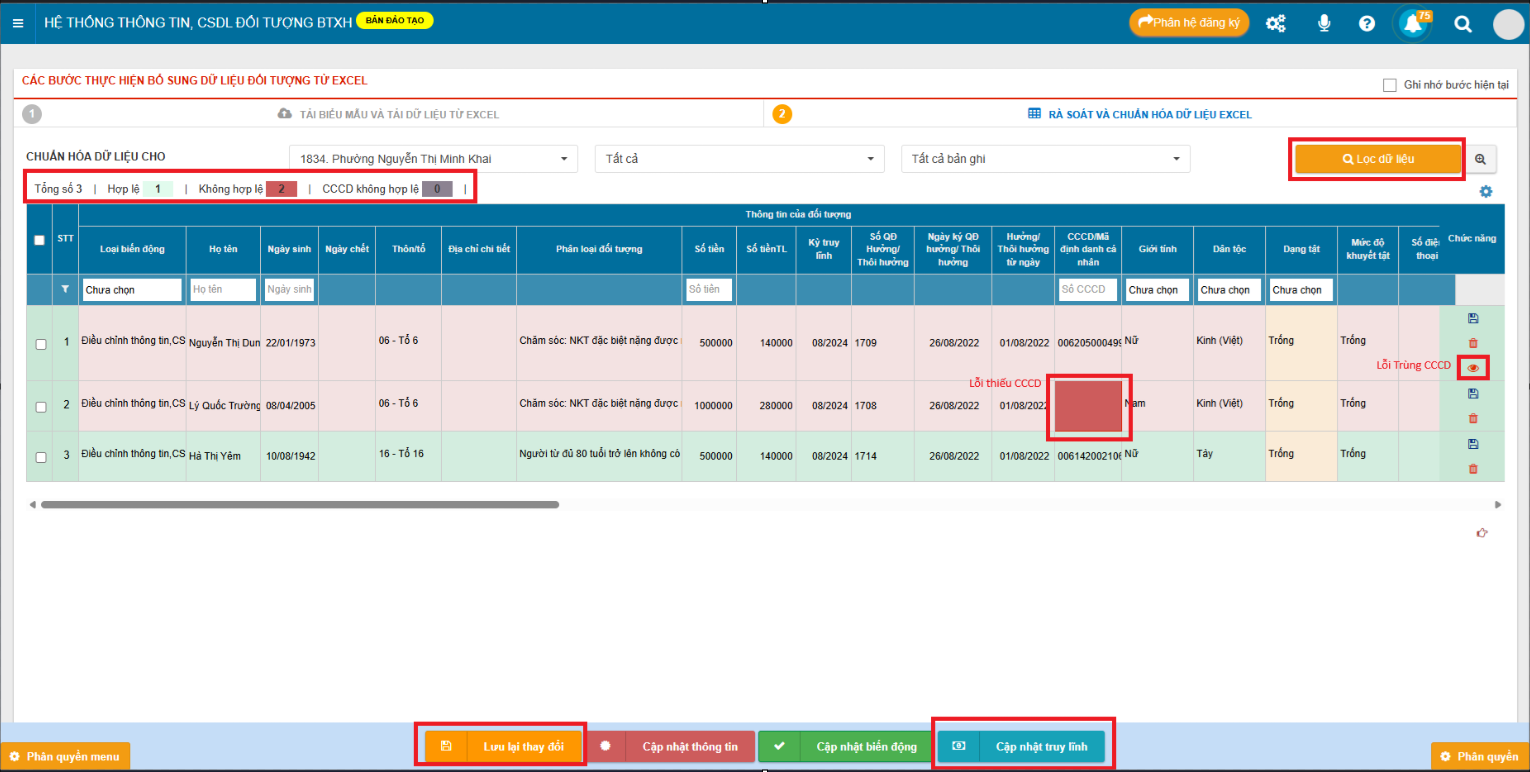Viewport: 1530px width, 772px height.
Task: Select the checkbox for Lý Quốc Trường row
Action: pos(40,407)
